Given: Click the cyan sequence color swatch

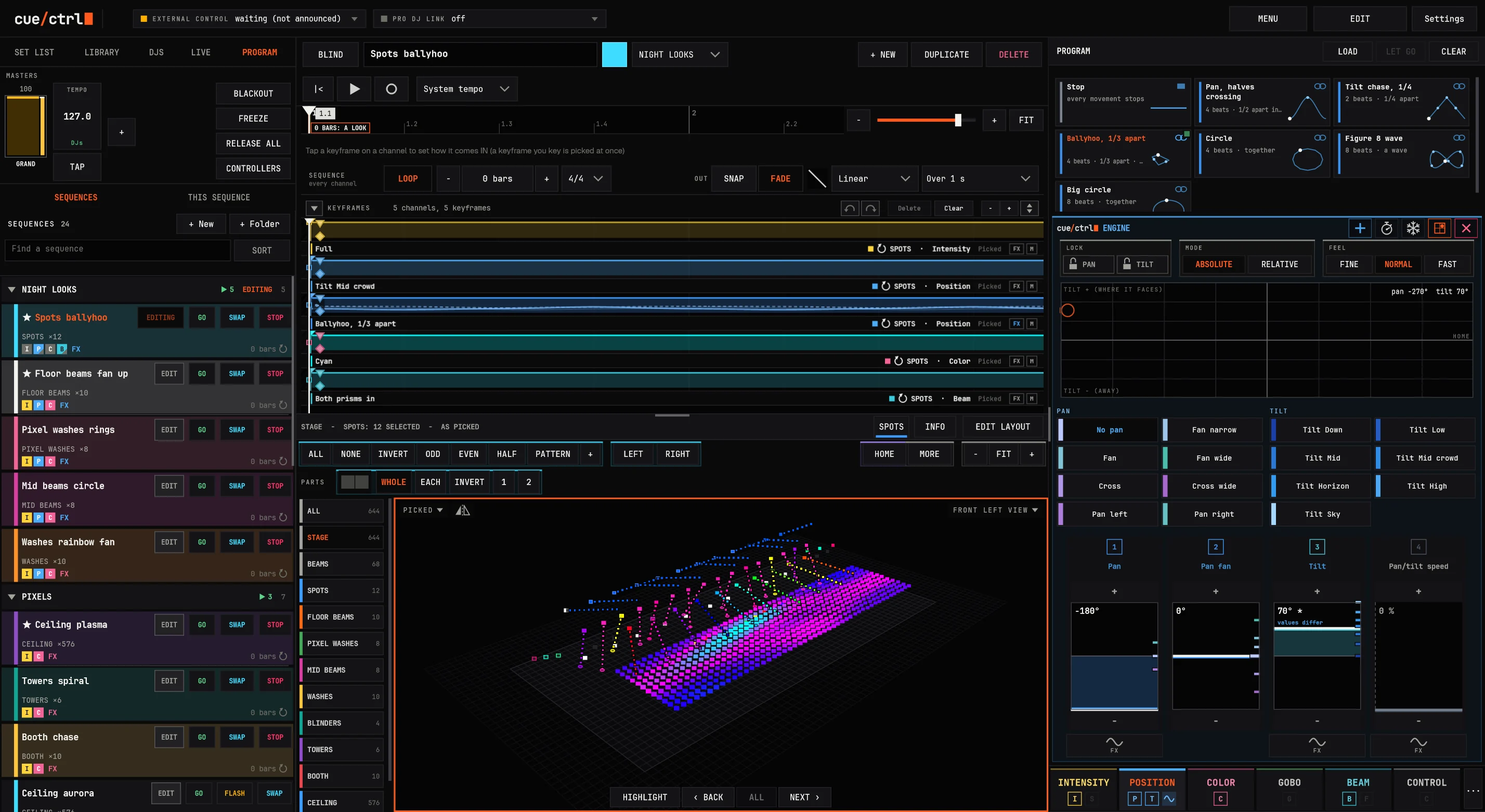Looking at the screenshot, I should (614, 54).
